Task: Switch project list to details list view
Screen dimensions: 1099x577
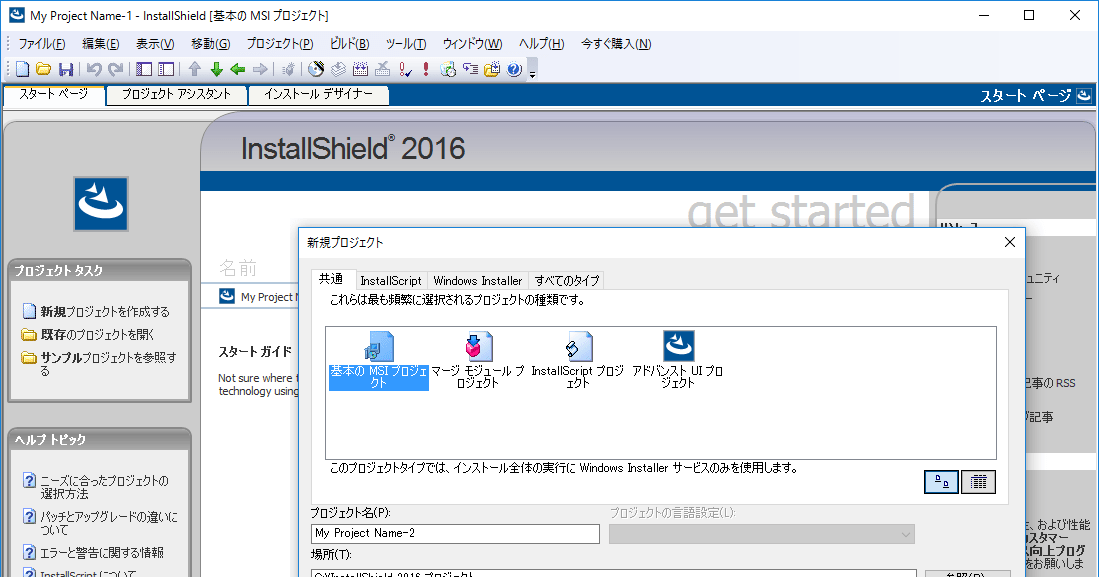Action: tap(978, 482)
